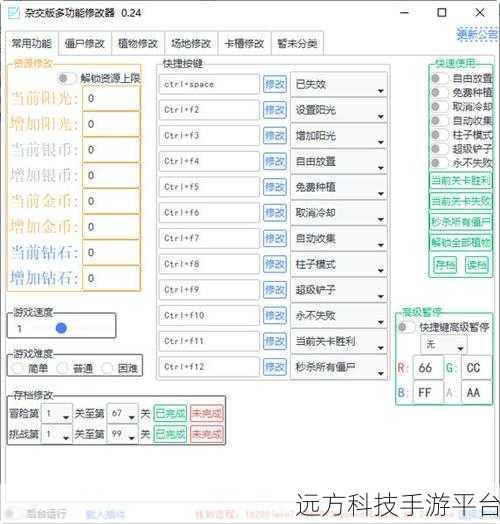Expand the 增加阳光 function dropdown

[x=339, y=136]
